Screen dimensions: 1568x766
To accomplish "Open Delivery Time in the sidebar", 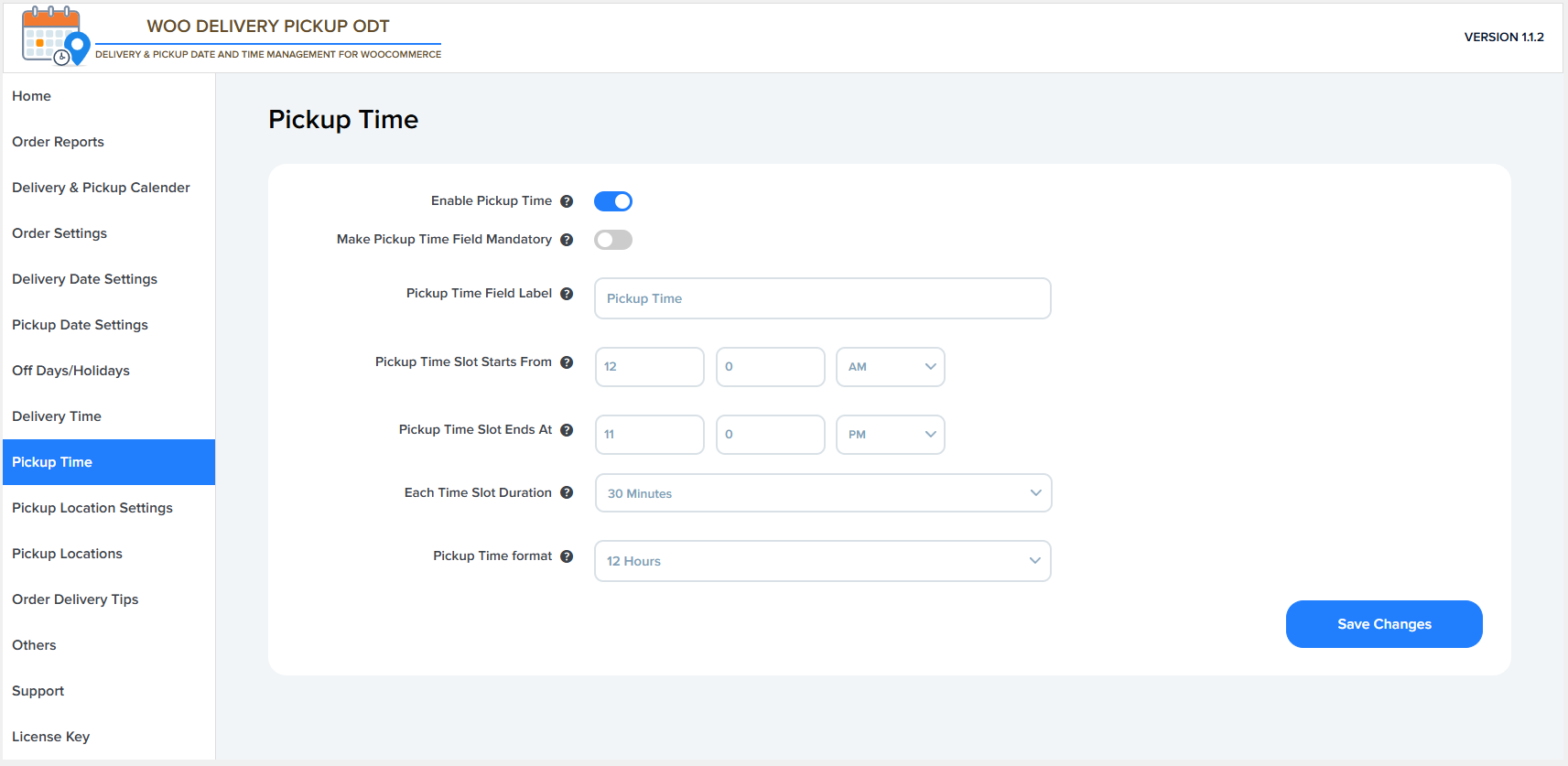I will (x=57, y=416).
